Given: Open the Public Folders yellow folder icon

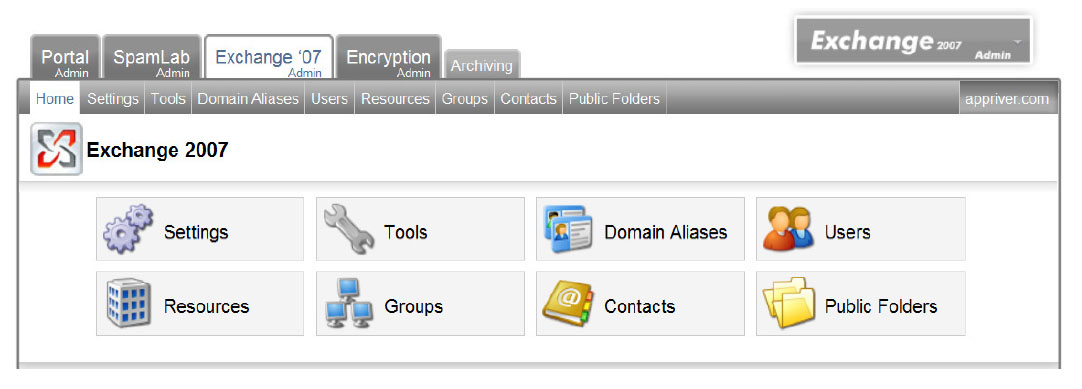Looking at the screenshot, I should (789, 303).
